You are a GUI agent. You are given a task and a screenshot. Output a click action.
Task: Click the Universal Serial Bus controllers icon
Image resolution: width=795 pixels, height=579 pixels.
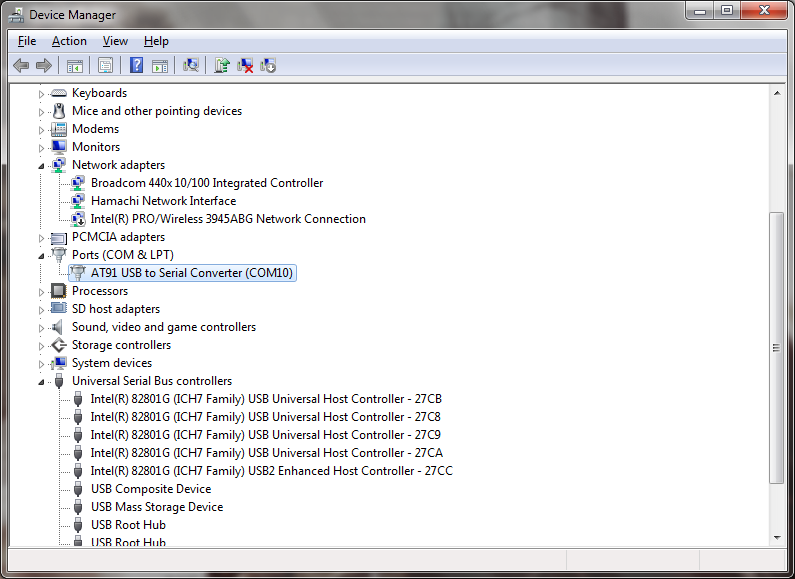tap(59, 381)
